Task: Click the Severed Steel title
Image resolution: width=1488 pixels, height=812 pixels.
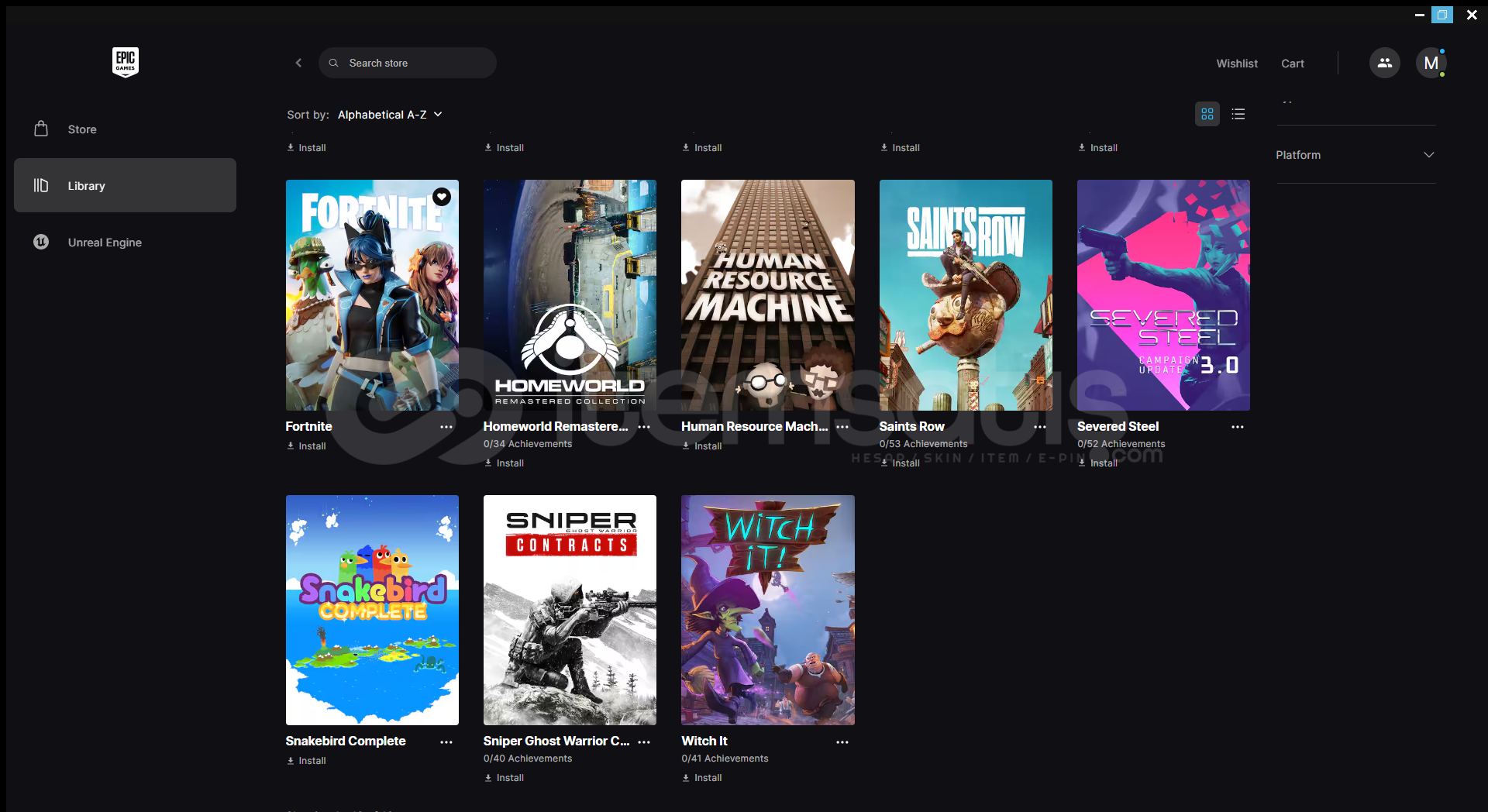Action: tap(1118, 426)
